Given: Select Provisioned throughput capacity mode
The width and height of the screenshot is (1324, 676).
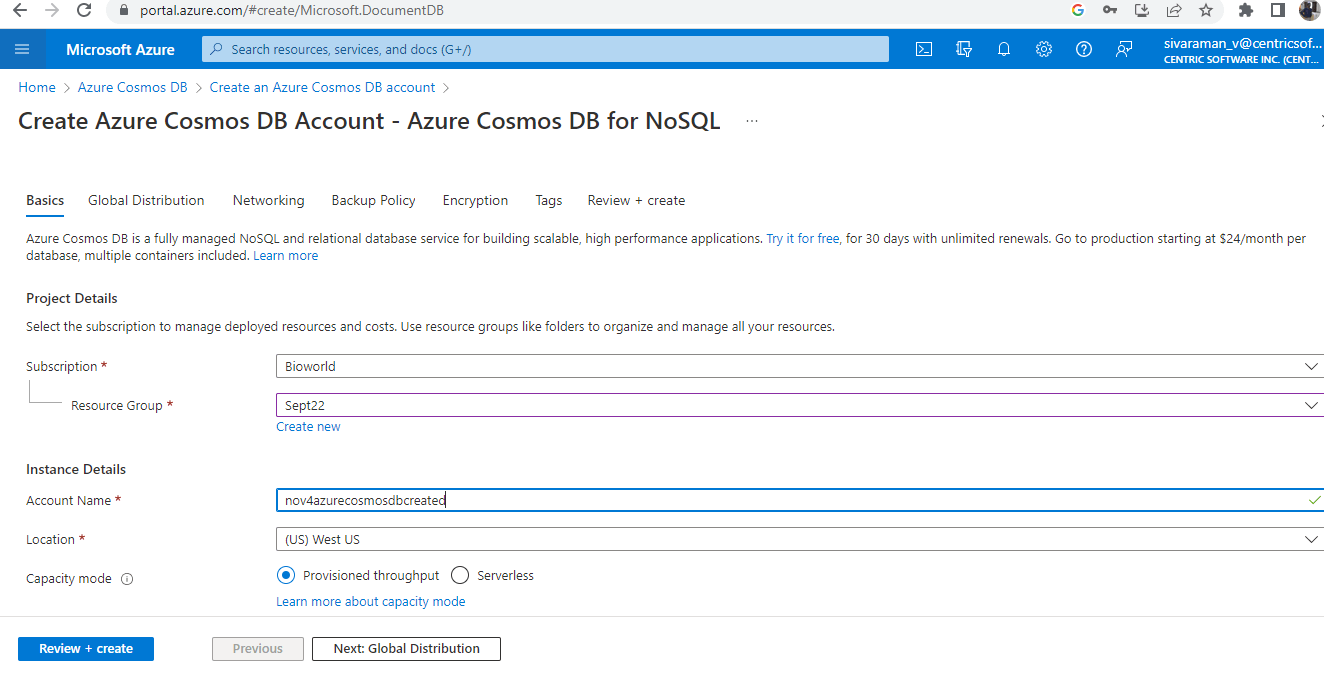Looking at the screenshot, I should click(x=286, y=575).
